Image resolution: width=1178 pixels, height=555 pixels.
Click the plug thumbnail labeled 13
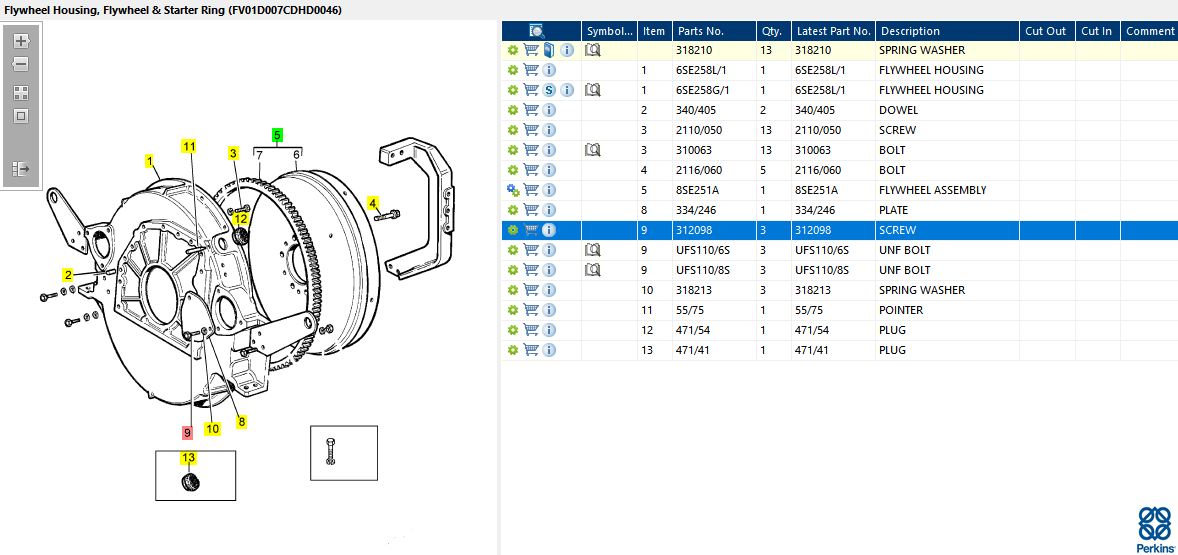click(189, 482)
